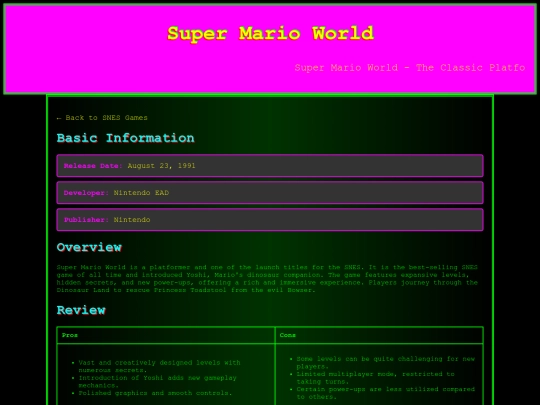
Task: Click con 'Certain power-ups are less utilized'
Action: pos(386,393)
